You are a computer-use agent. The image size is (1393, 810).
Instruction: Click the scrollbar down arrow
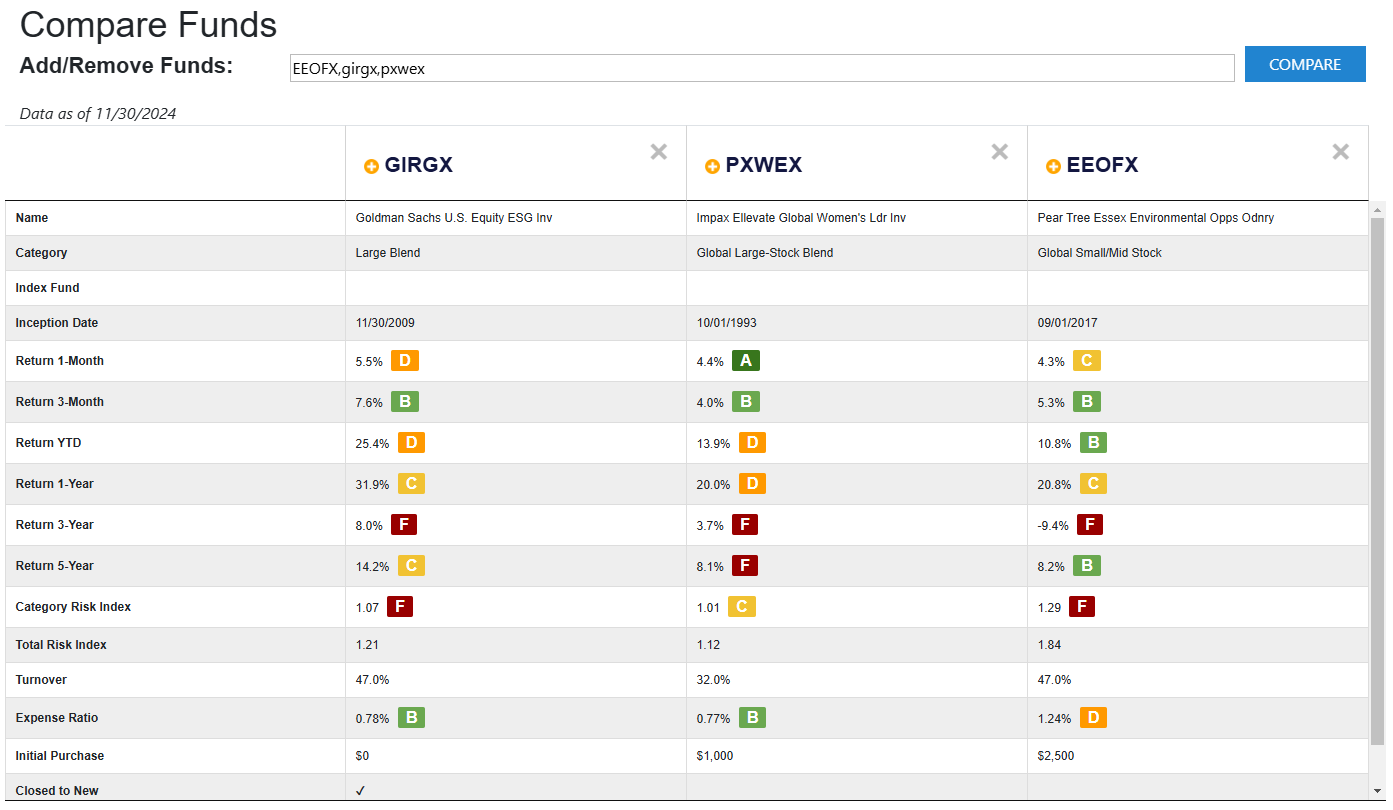pos(1377,790)
